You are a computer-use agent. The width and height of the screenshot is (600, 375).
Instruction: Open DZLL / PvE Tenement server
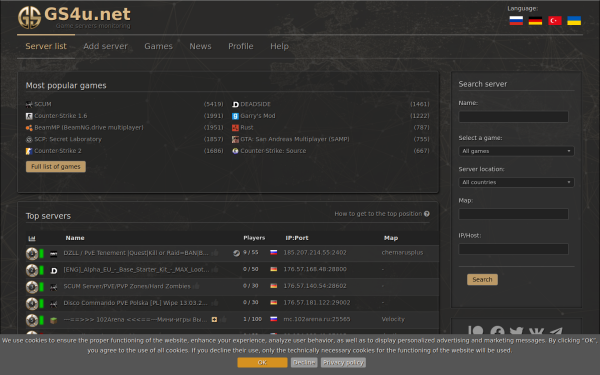(136, 253)
